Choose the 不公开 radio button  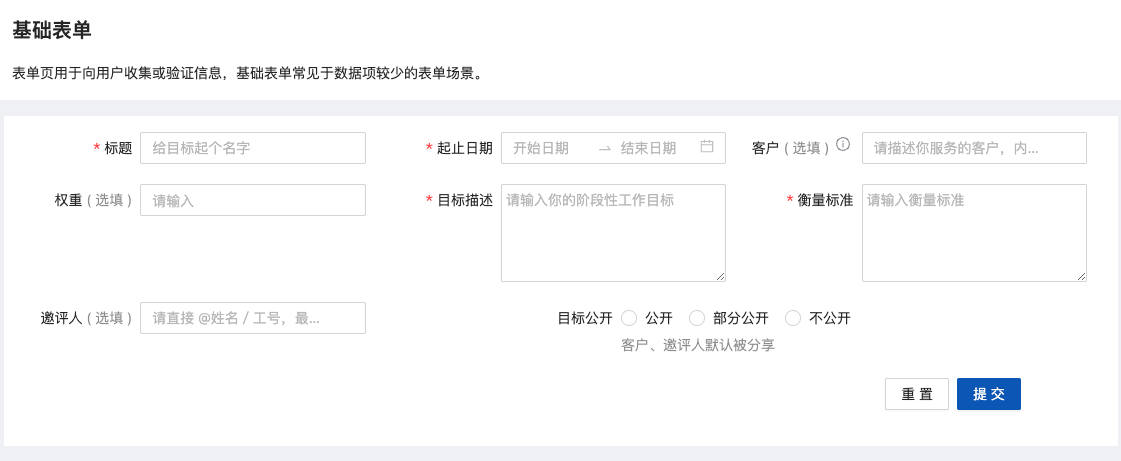tap(793, 318)
